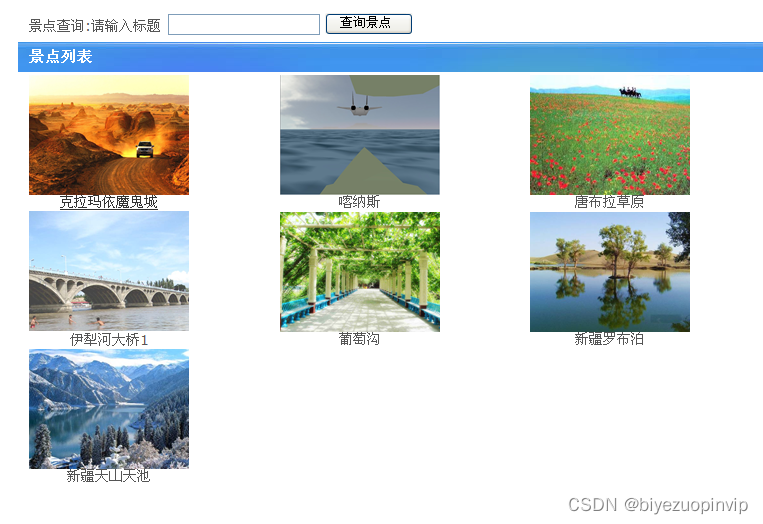Click the 喀纳斯 caption link
This screenshot has width=763, height=524.
pyautogui.click(x=359, y=202)
